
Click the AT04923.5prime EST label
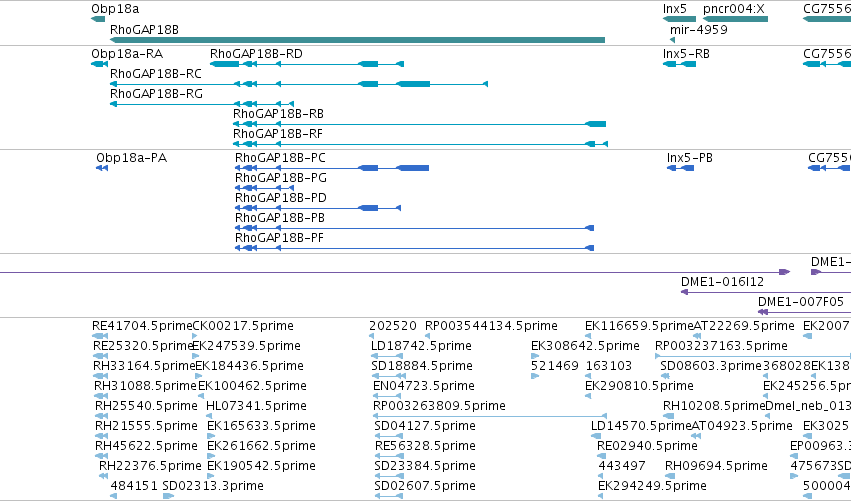[742, 427]
